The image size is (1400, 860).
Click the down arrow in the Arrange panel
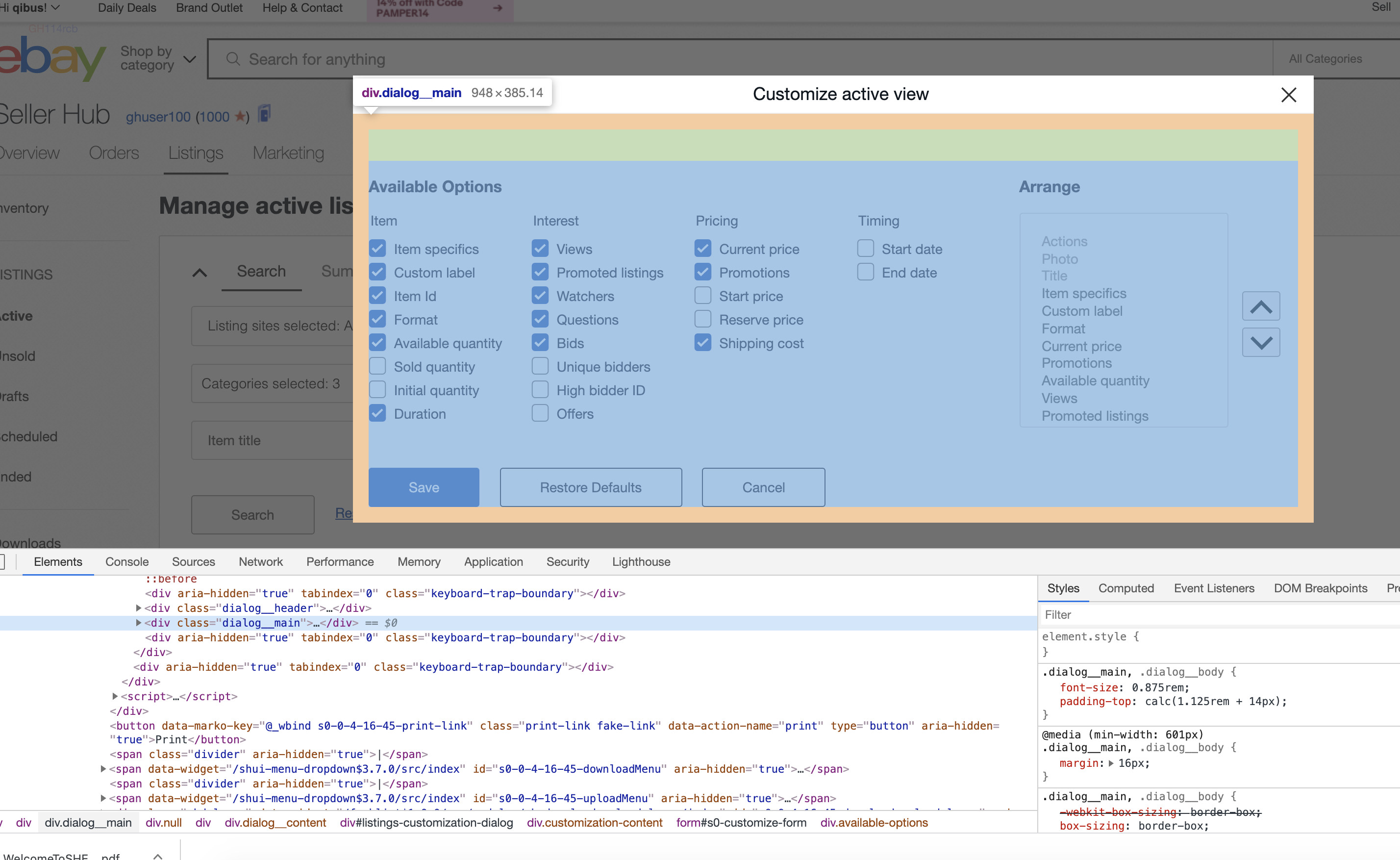pos(1261,342)
